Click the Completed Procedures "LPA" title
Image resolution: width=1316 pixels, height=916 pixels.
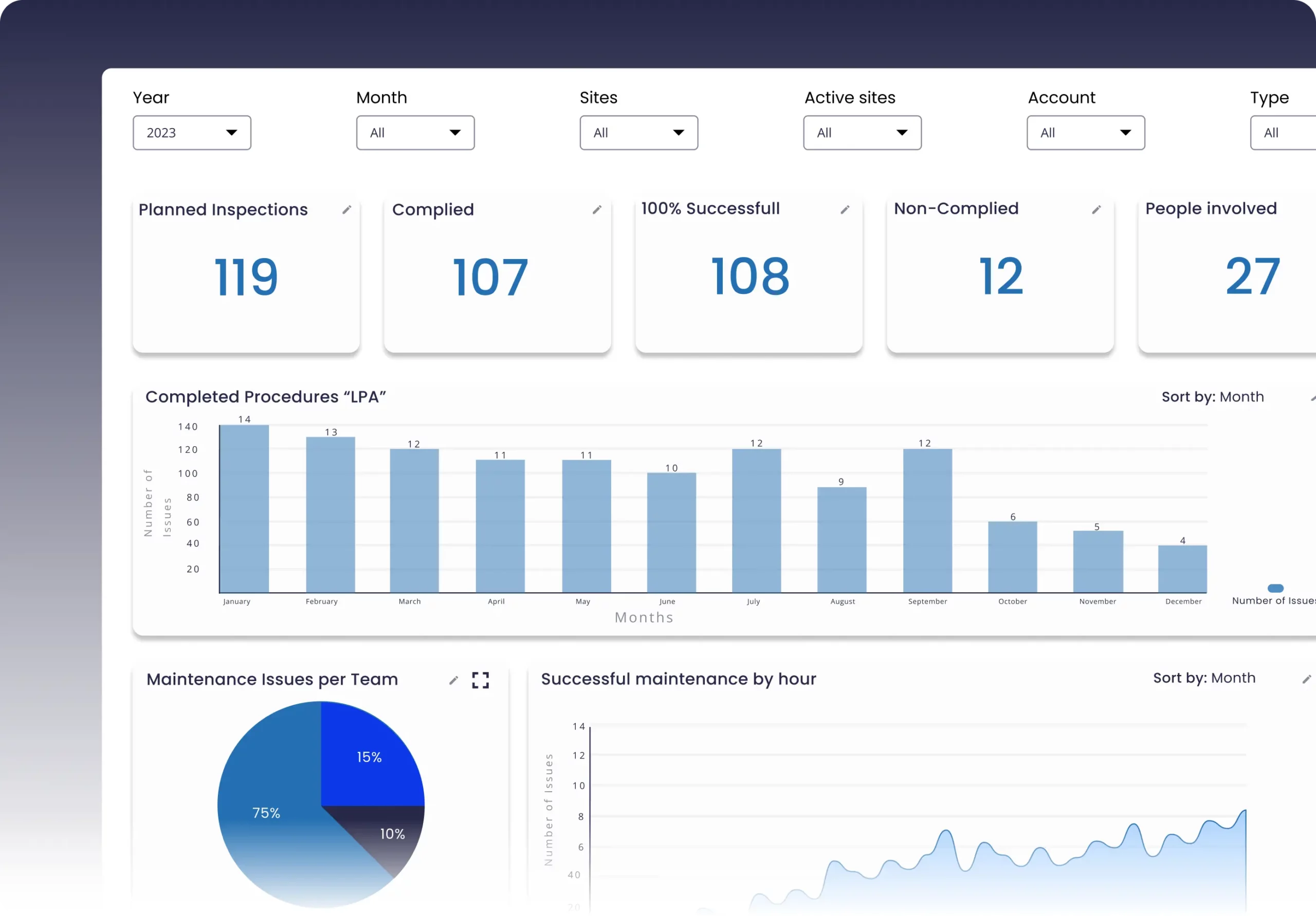266,397
